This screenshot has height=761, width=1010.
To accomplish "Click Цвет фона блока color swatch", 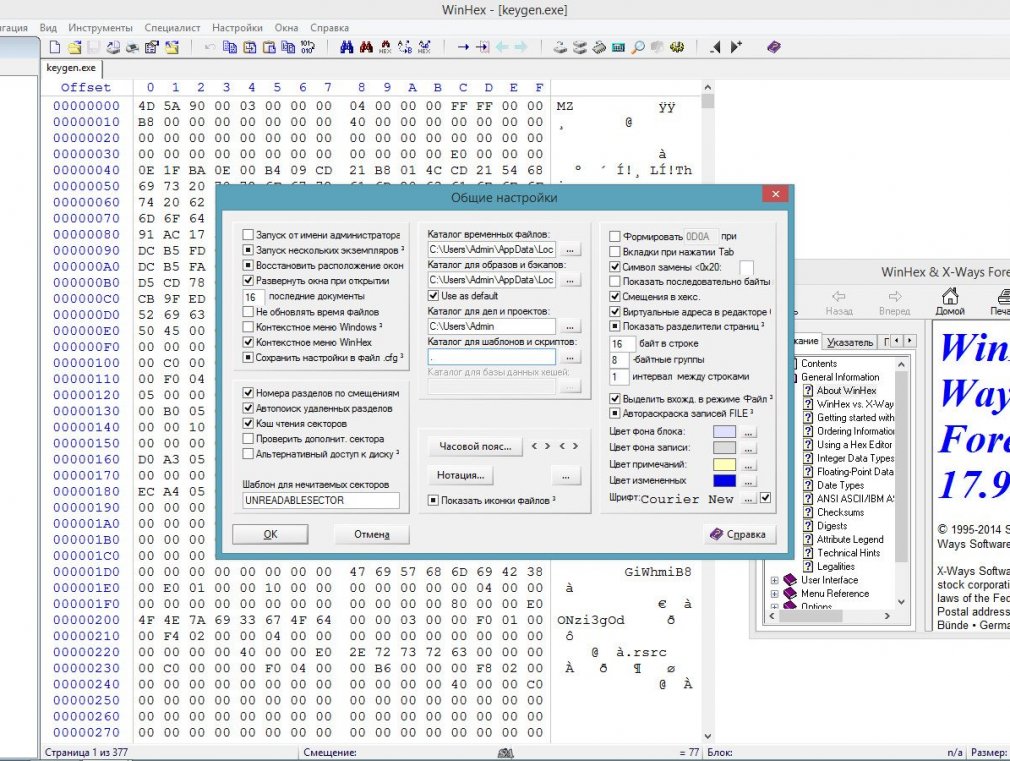I will tap(724, 432).
